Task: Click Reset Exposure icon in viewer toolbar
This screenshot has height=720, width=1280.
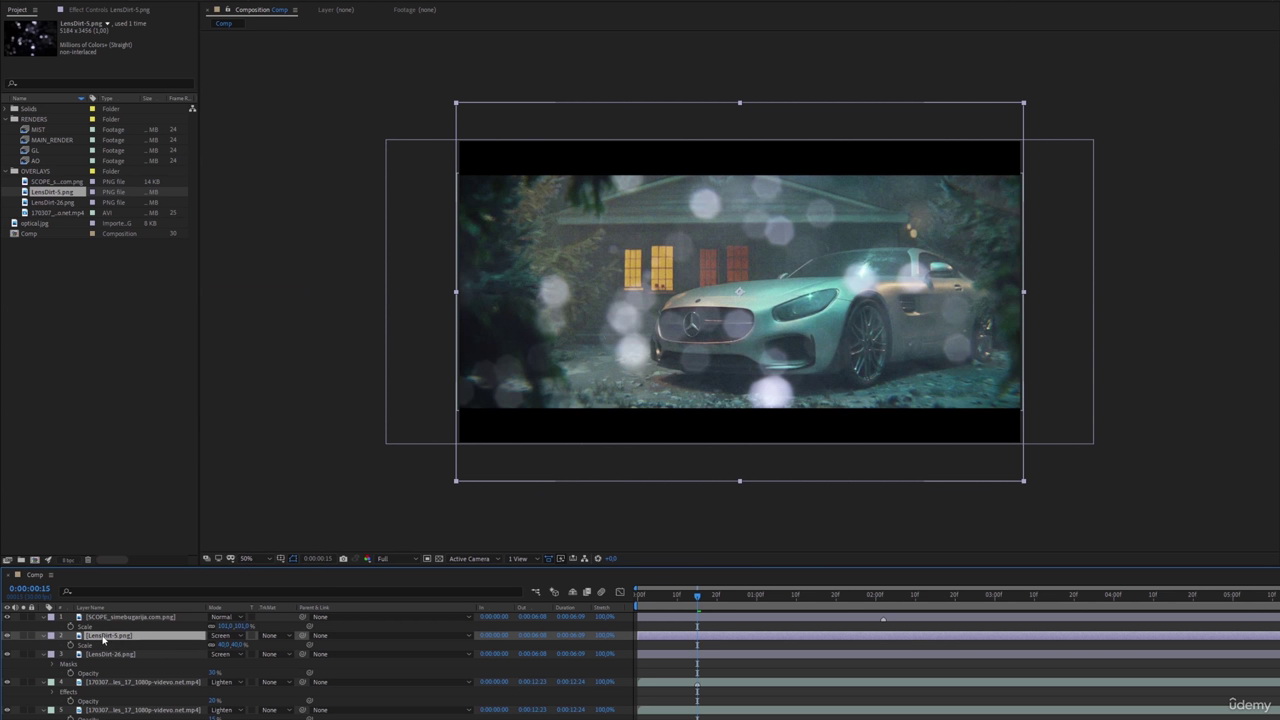Action: point(598,559)
